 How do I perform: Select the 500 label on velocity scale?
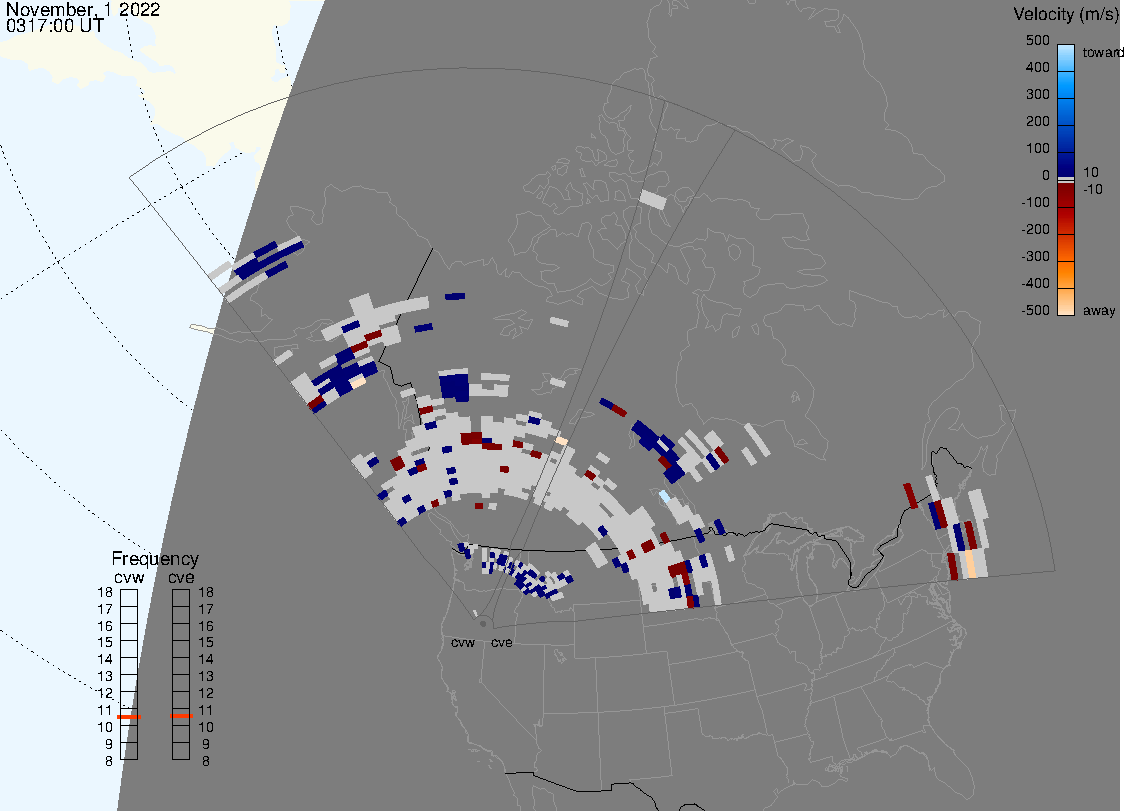pos(1037,40)
